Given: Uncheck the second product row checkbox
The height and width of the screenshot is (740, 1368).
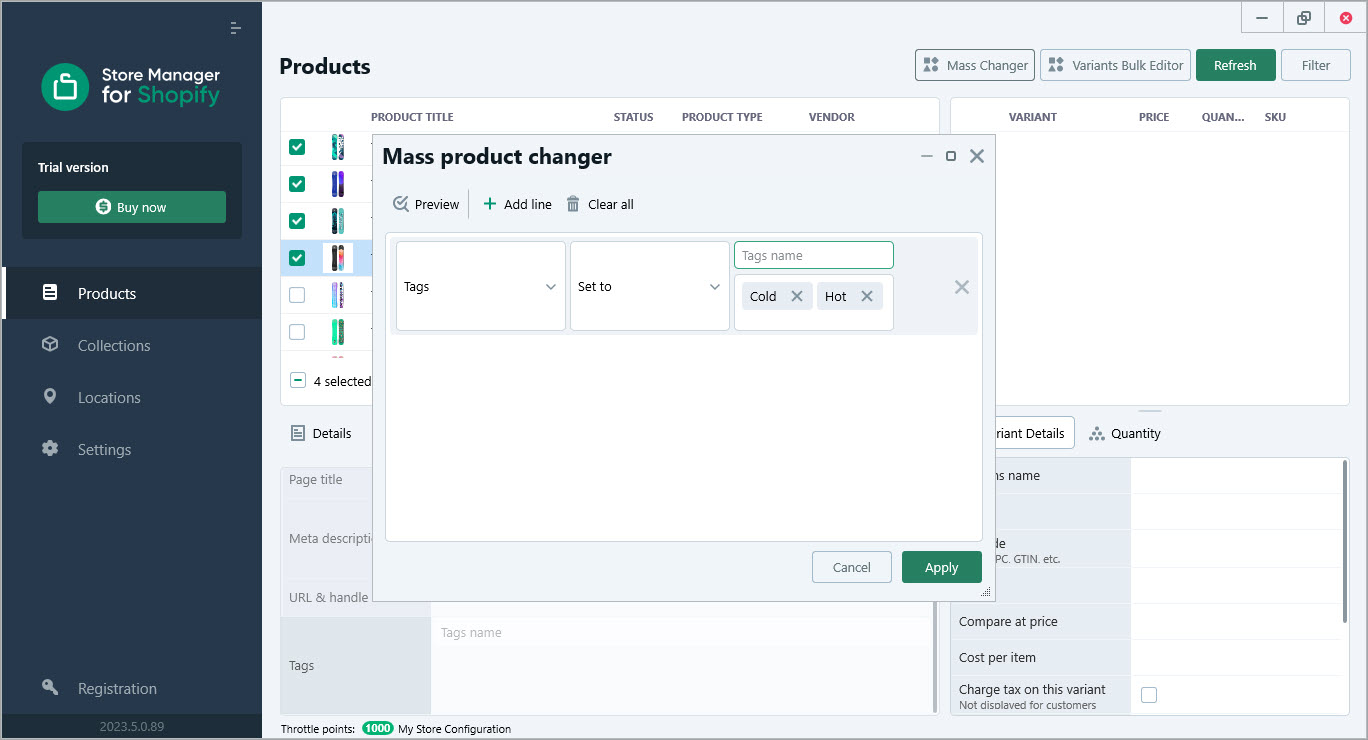Looking at the screenshot, I should pos(297,184).
